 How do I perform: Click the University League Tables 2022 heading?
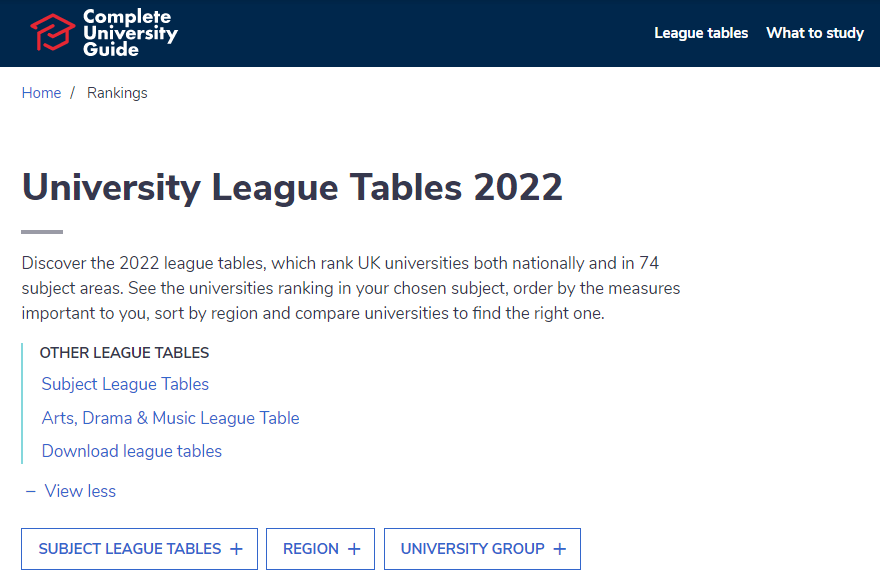click(292, 188)
